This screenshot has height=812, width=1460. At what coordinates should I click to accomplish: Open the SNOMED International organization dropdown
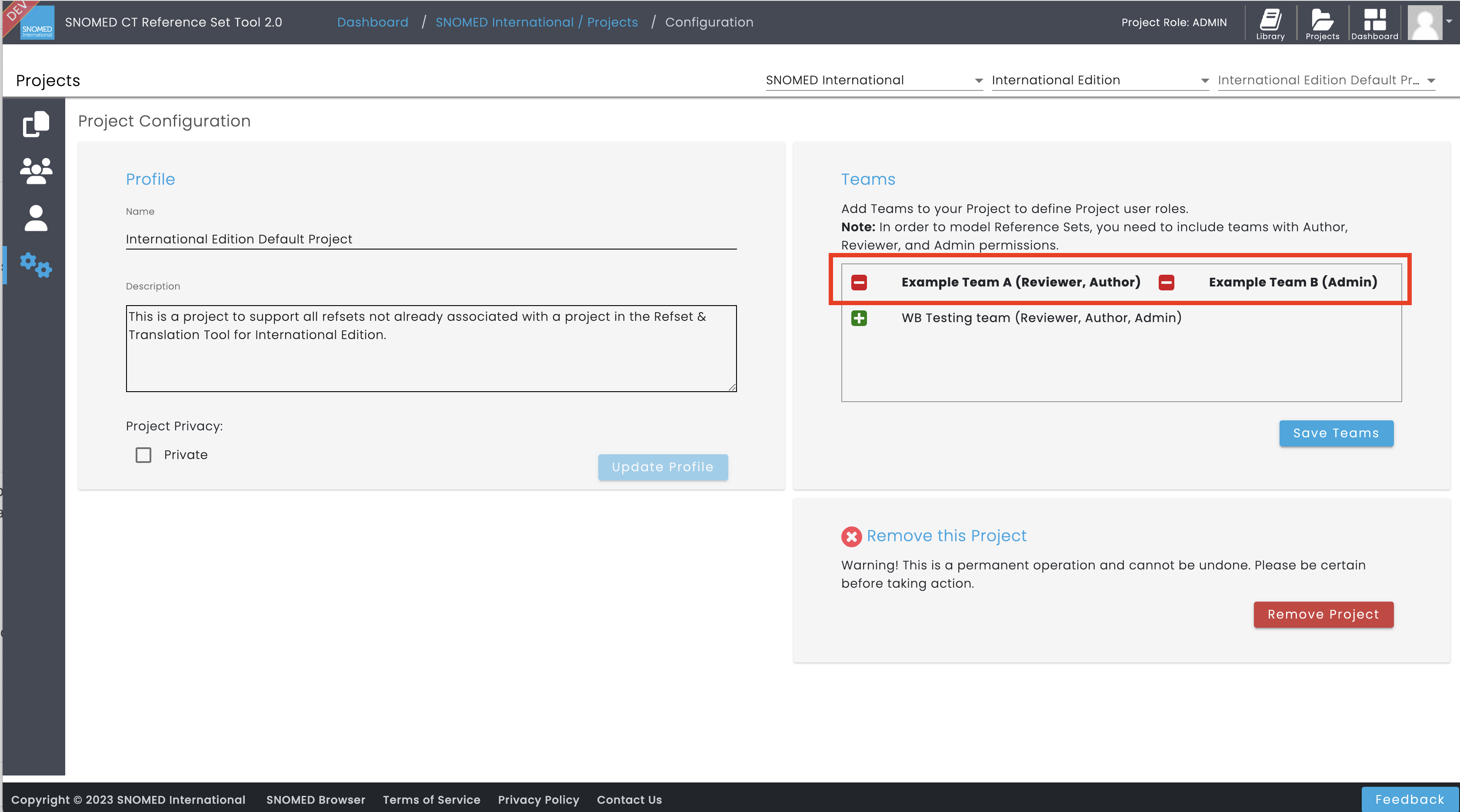pyautogui.click(x=874, y=80)
